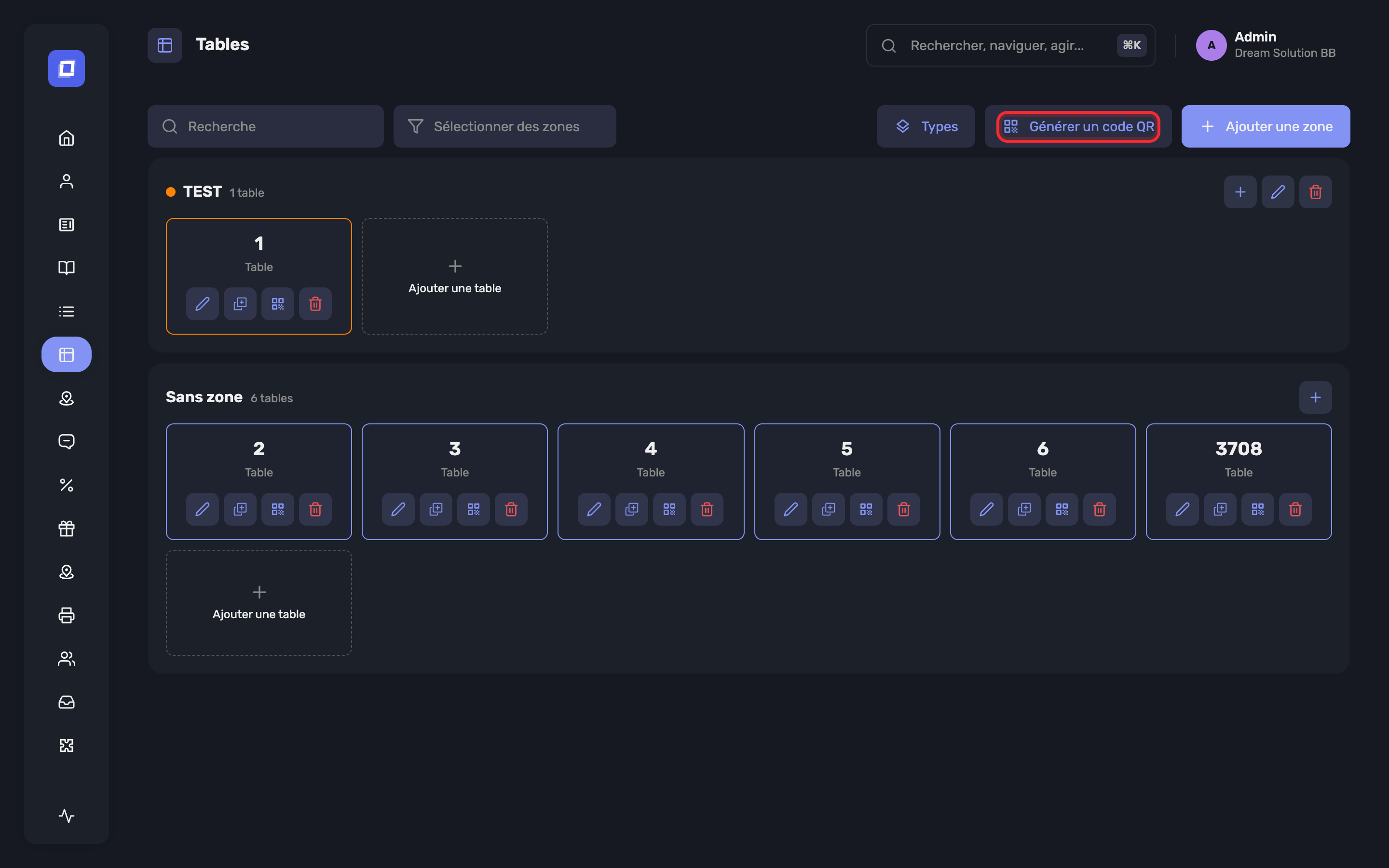Viewport: 1389px width, 868px height.
Task: Show QR code for table 3
Action: pyautogui.click(x=474, y=509)
